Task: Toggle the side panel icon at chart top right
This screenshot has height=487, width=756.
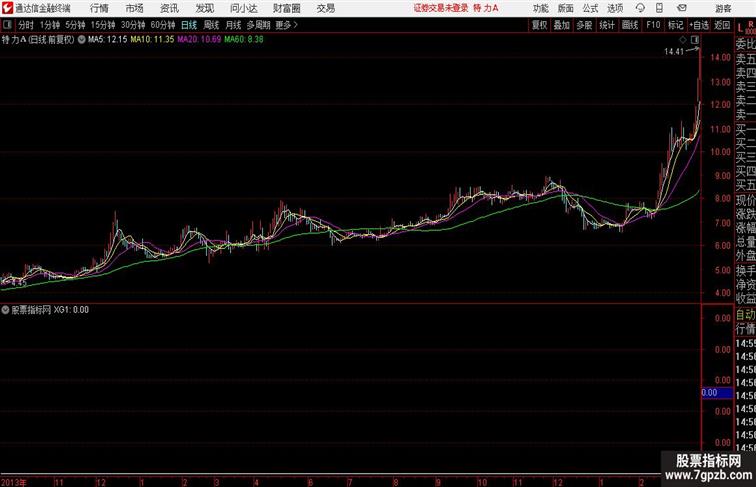Action: (x=695, y=40)
